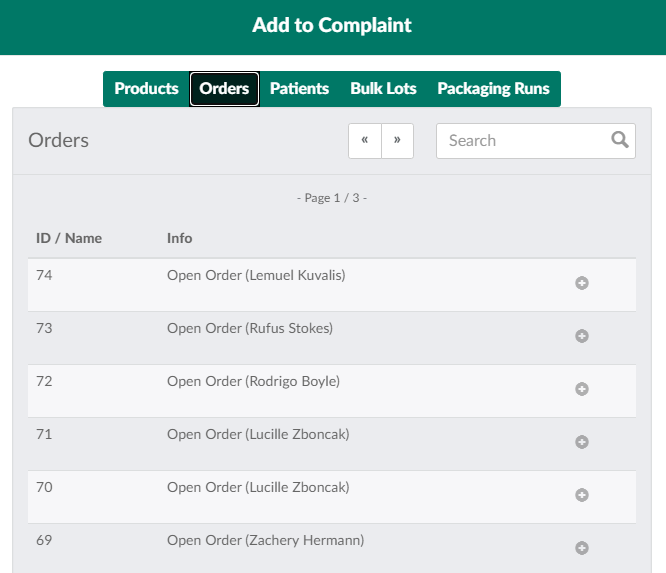Click the search magnifying glass icon
Viewport: 666px width, 573px height.
tap(620, 140)
